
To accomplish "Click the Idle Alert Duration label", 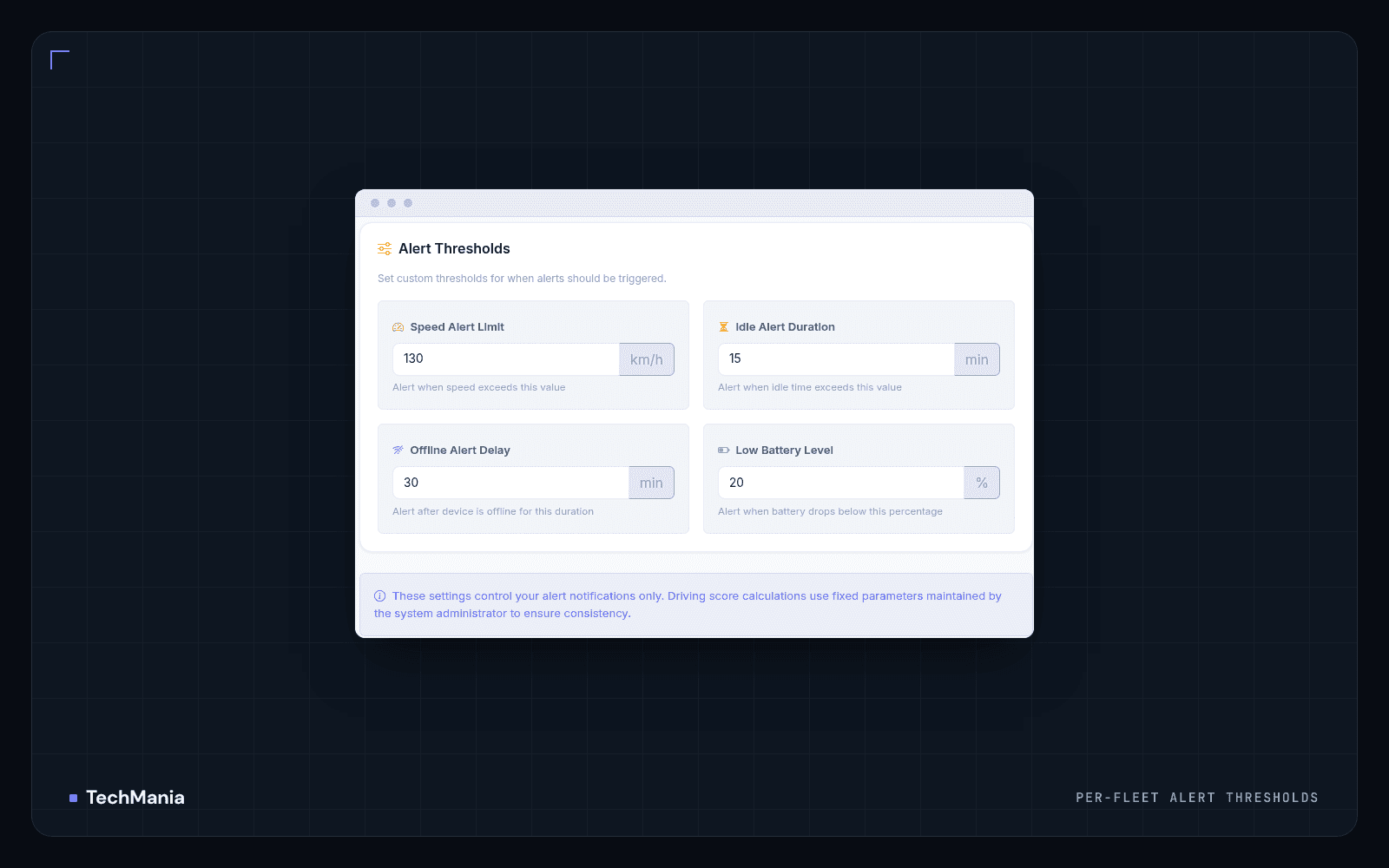I will pyautogui.click(x=785, y=327).
